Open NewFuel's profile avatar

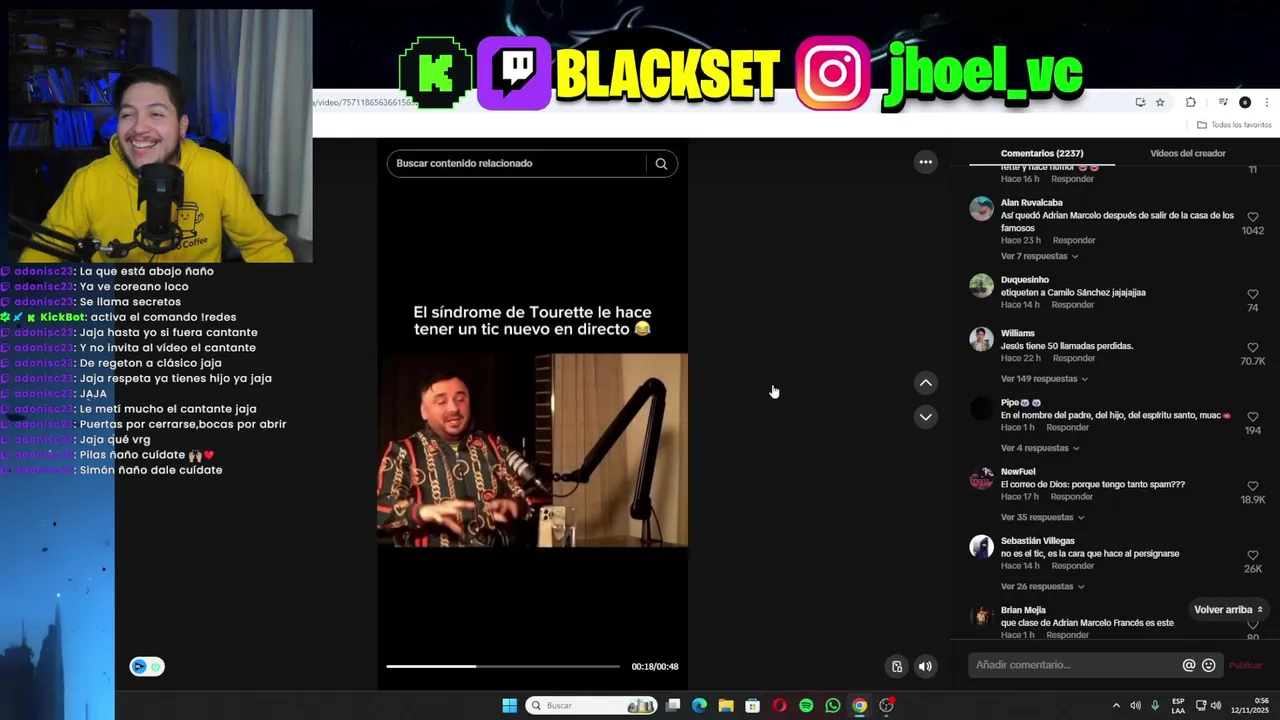click(x=982, y=478)
